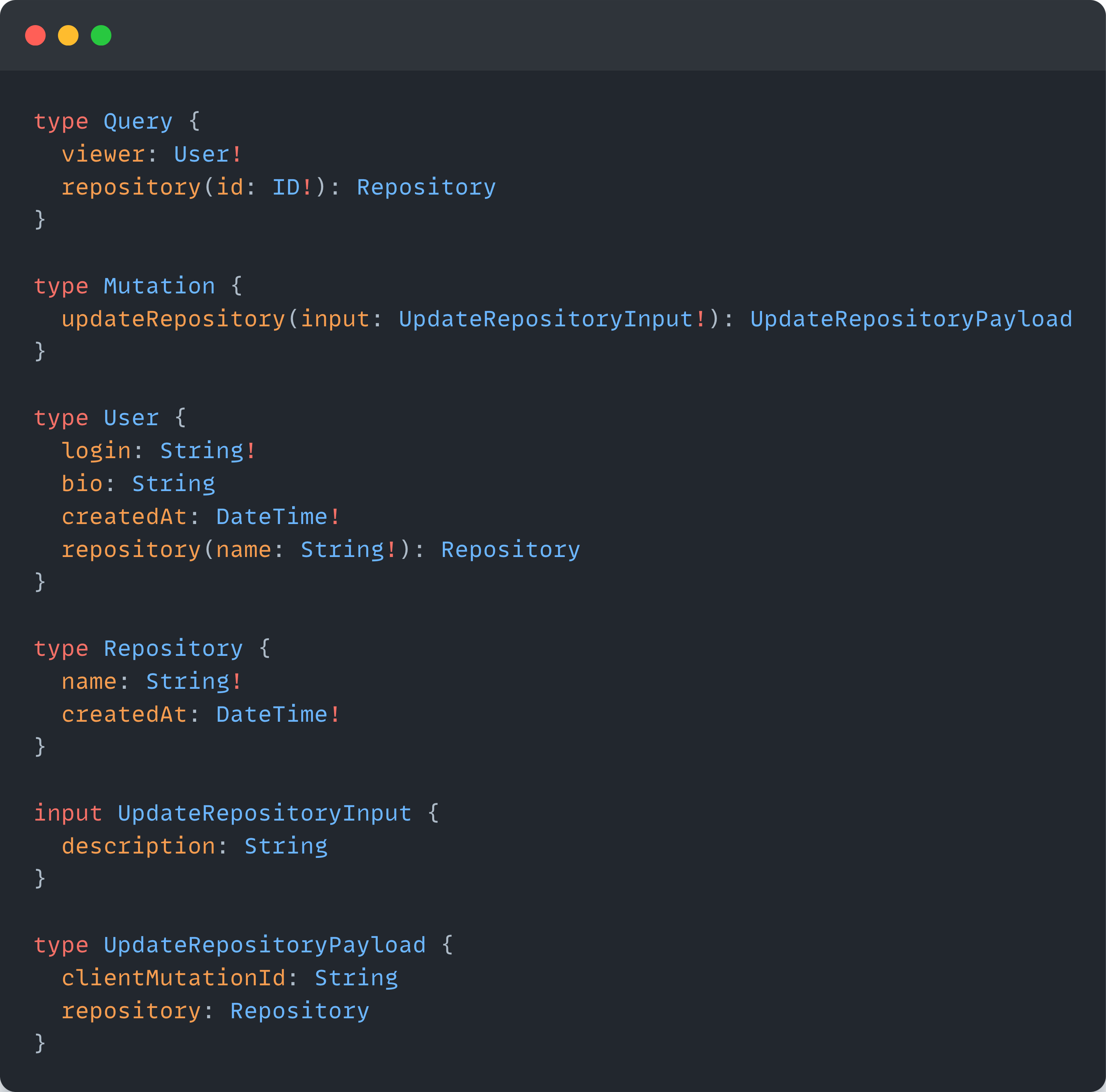Click the yellow minimize window button

(x=68, y=36)
